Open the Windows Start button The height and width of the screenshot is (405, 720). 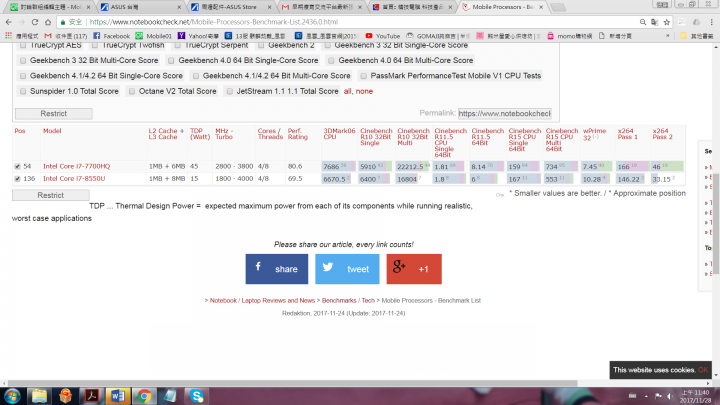pyautogui.click(x=12, y=396)
